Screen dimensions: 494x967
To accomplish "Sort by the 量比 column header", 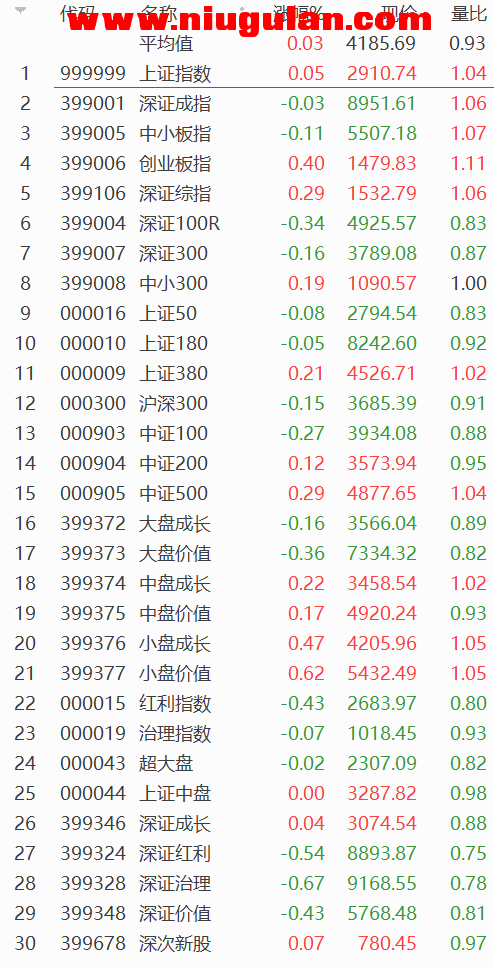I will coord(469,14).
